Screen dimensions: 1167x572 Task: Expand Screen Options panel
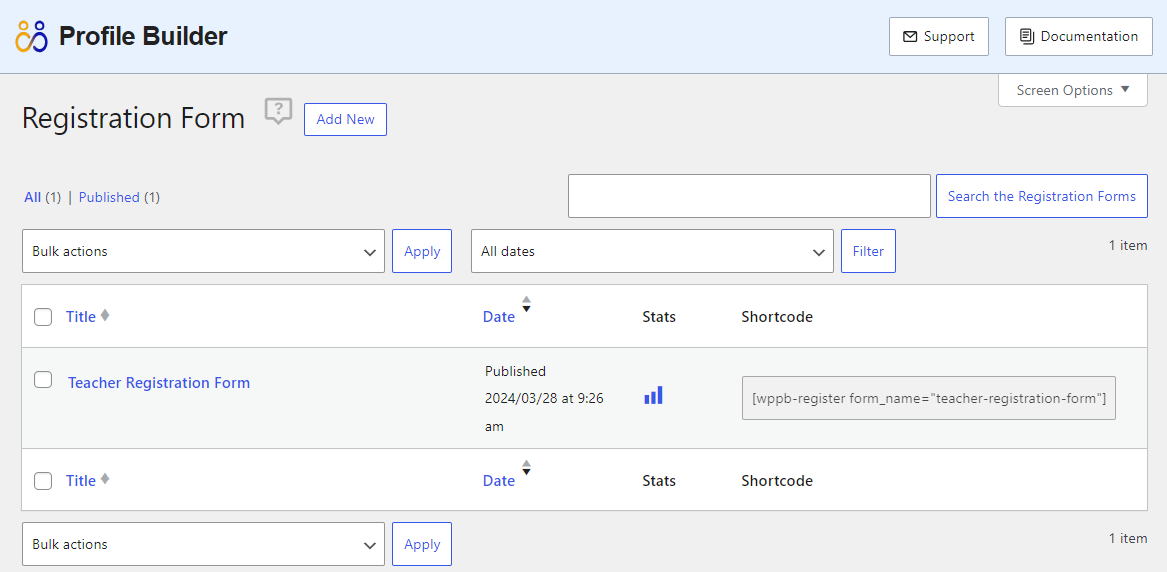(x=1072, y=90)
